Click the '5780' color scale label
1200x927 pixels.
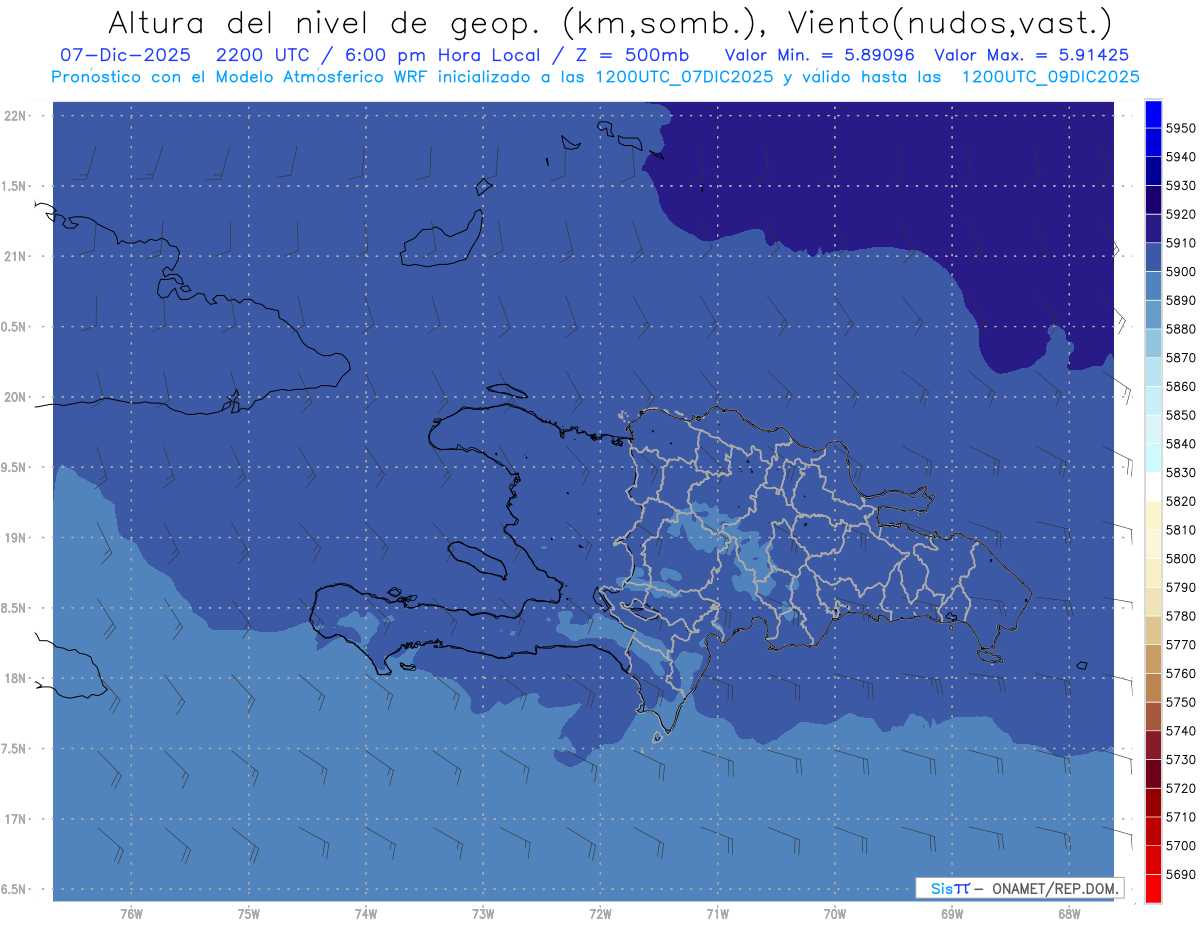tap(1181, 616)
